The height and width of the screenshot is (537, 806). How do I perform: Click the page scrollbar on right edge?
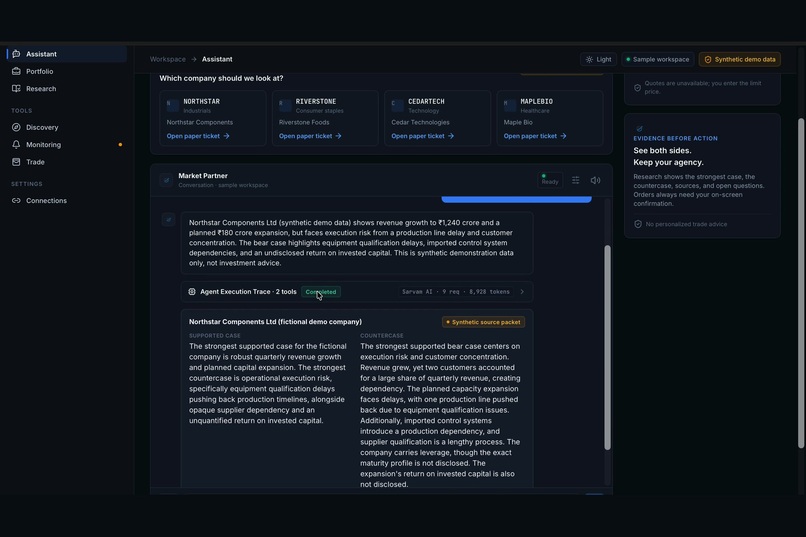(801, 283)
